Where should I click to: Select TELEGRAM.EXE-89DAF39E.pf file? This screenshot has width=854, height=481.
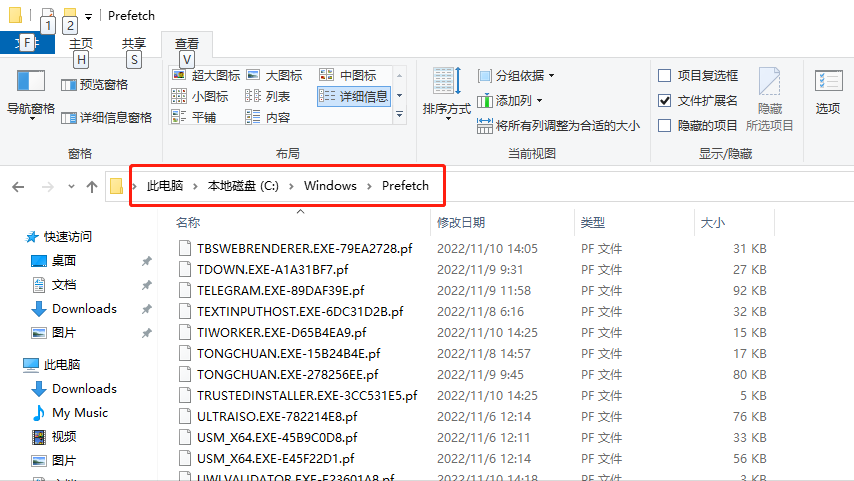click(x=280, y=291)
